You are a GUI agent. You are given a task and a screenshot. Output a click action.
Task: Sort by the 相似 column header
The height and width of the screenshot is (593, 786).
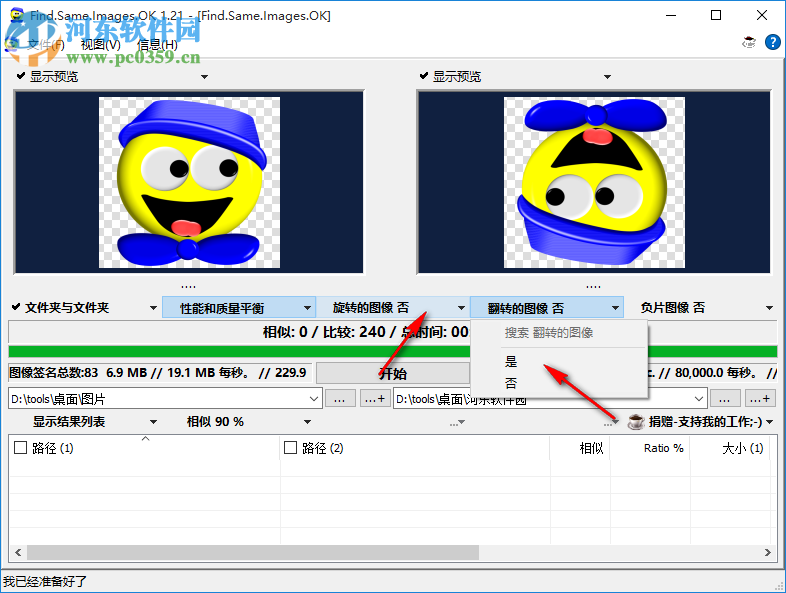click(580, 448)
